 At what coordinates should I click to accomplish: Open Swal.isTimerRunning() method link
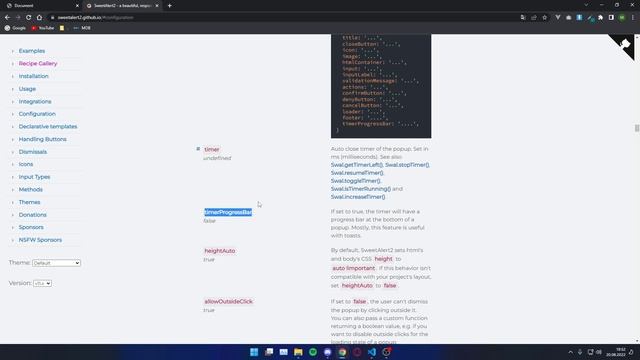tap(361, 189)
